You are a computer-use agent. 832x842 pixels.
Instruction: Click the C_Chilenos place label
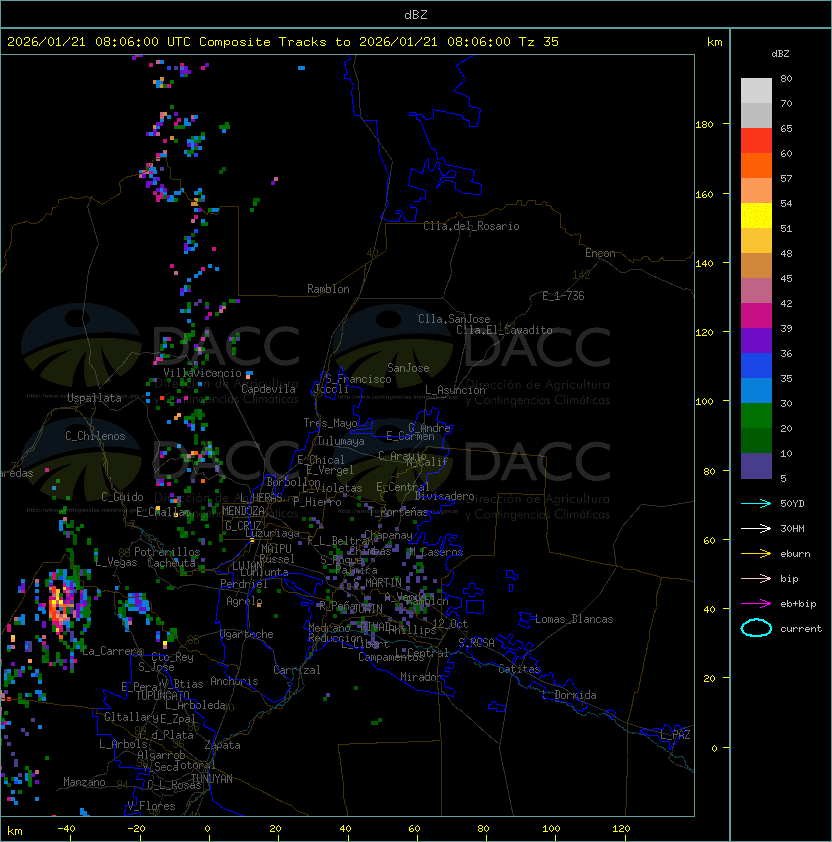(x=95, y=436)
